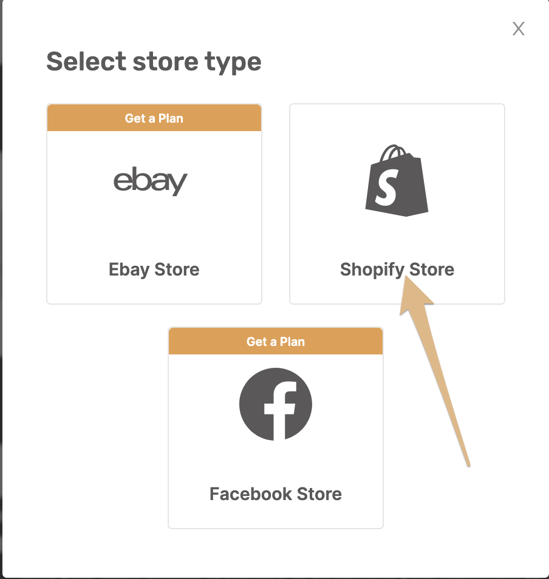
Task: Click blank space below Shopify logo in card
Action: pos(397,238)
